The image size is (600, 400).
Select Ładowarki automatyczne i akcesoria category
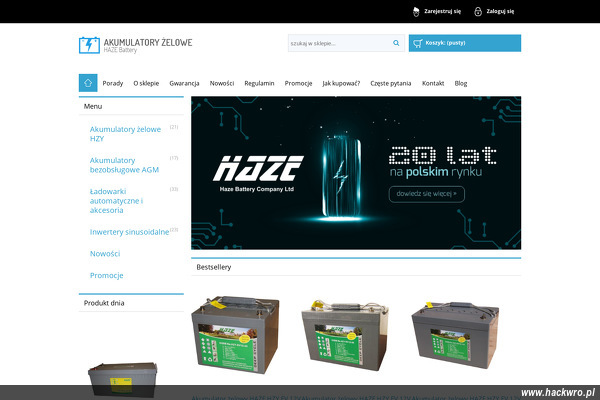(x=116, y=201)
